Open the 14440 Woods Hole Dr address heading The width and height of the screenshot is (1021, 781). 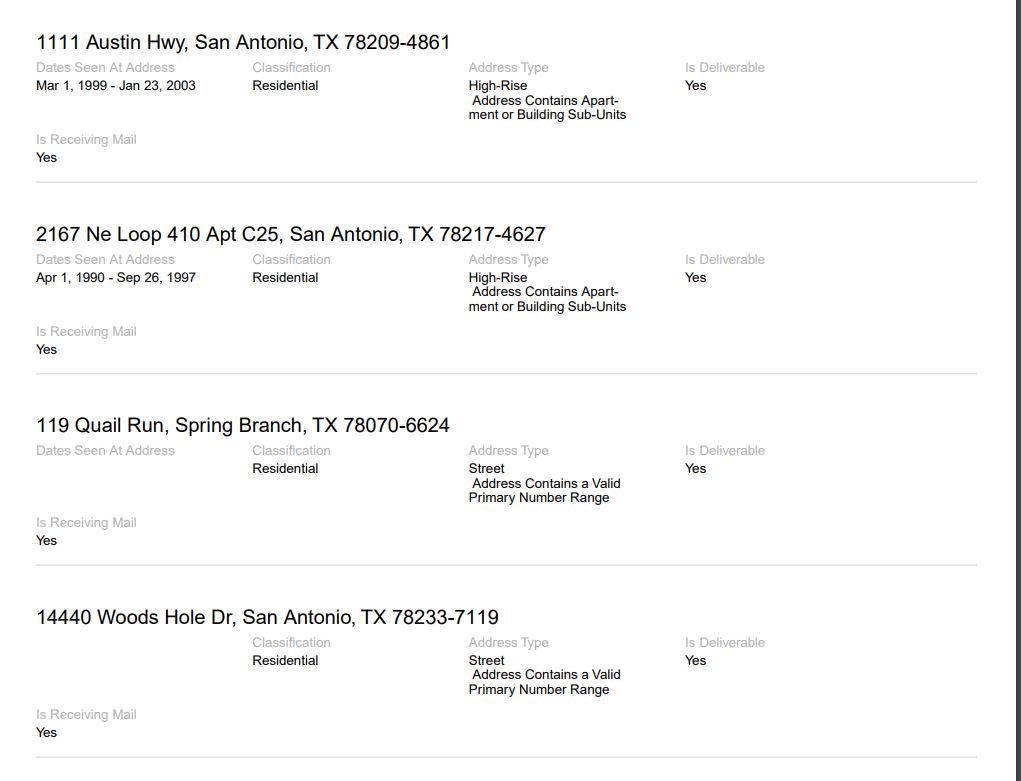coord(267,617)
